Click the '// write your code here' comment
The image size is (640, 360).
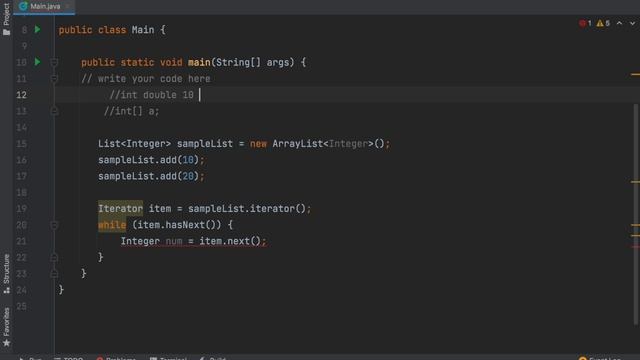tap(146, 79)
